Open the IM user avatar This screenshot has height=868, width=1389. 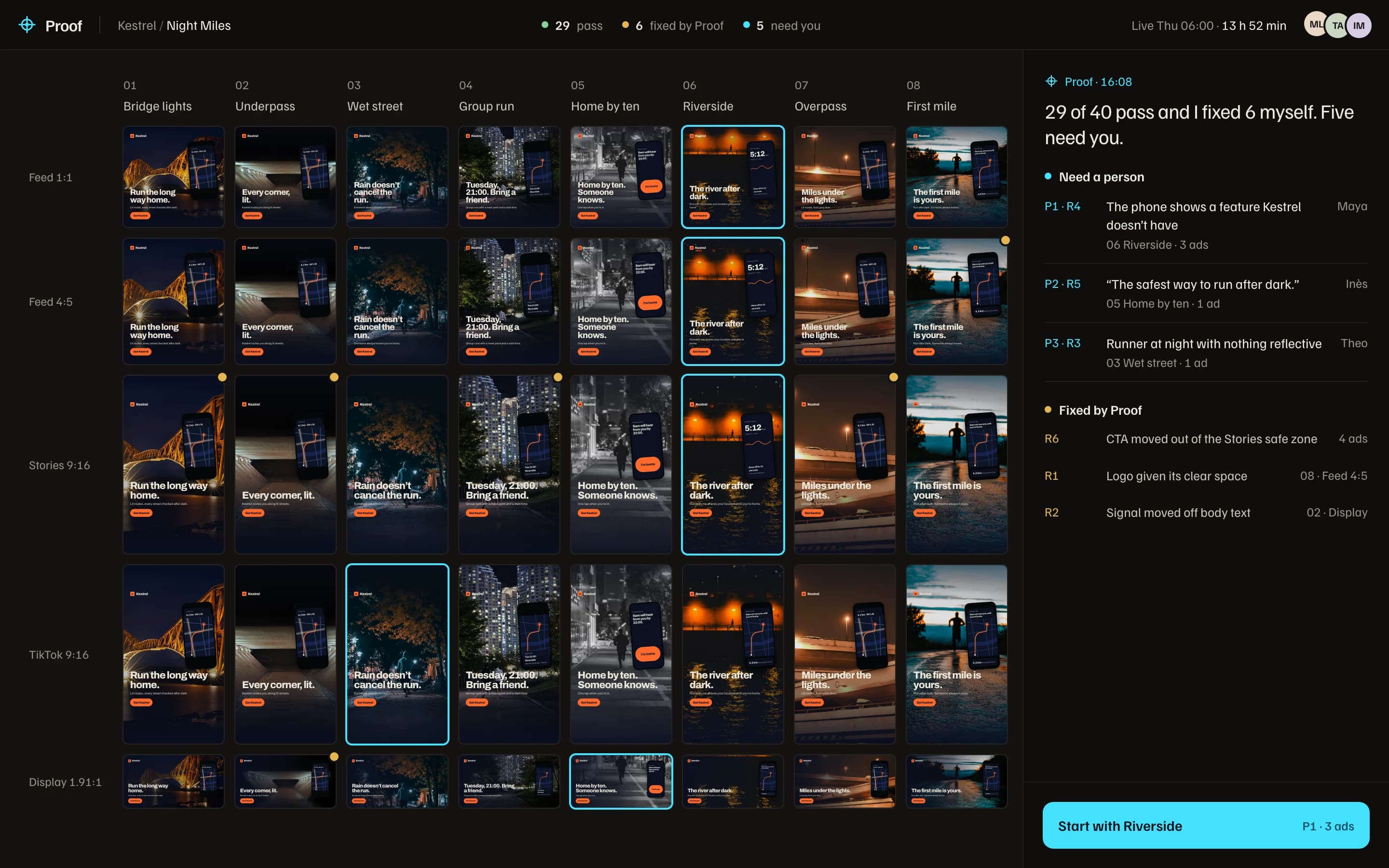1359,25
